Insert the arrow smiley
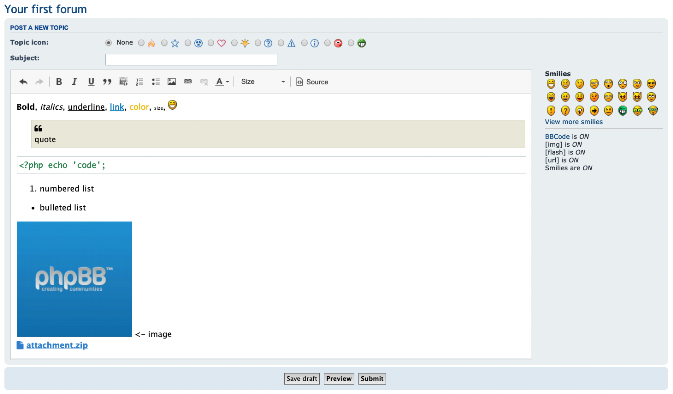 [594, 111]
